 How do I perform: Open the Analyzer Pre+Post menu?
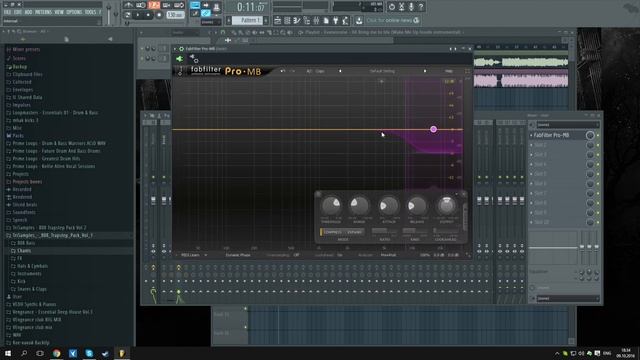coord(388,255)
